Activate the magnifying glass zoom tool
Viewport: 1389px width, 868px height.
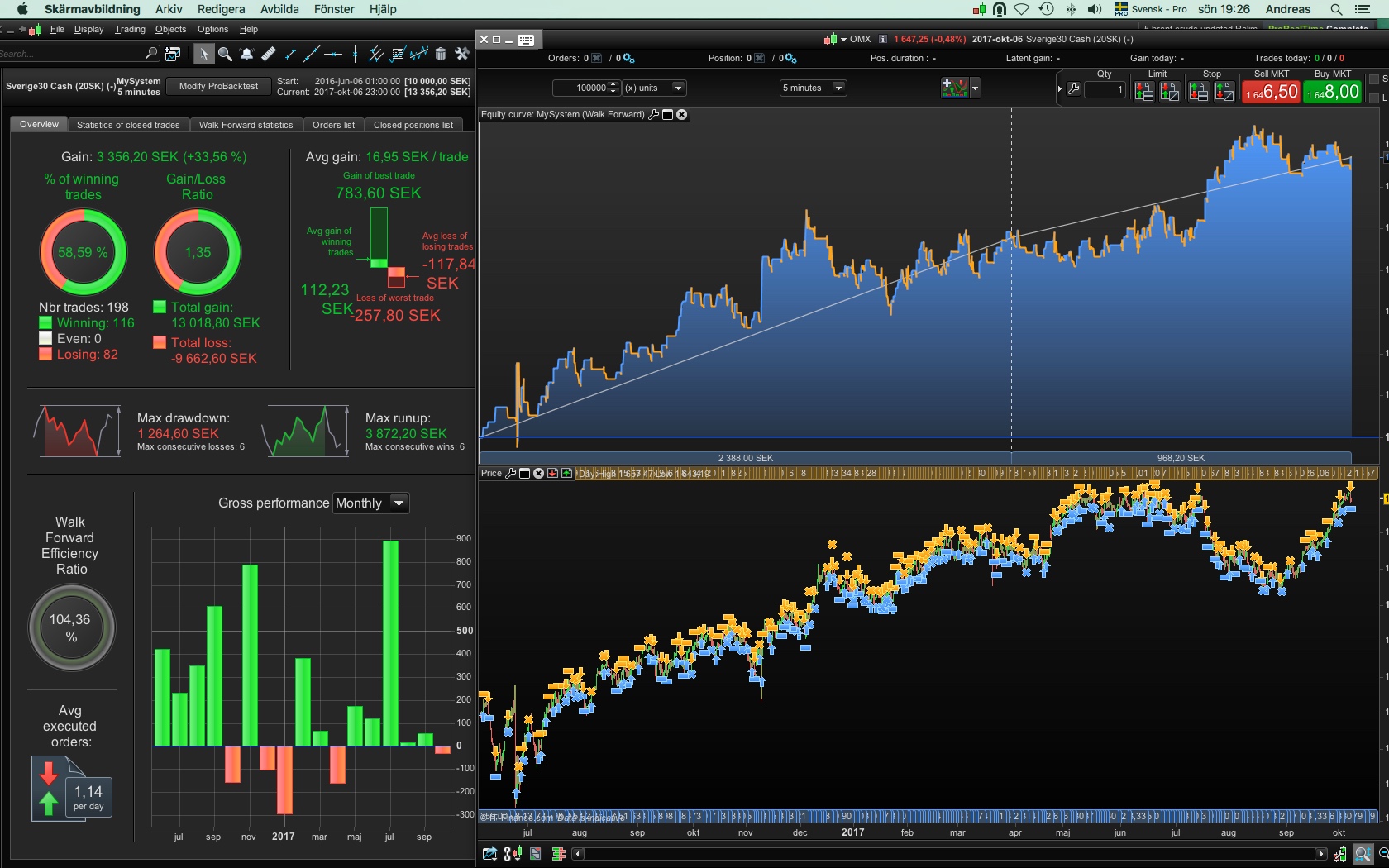point(225,55)
